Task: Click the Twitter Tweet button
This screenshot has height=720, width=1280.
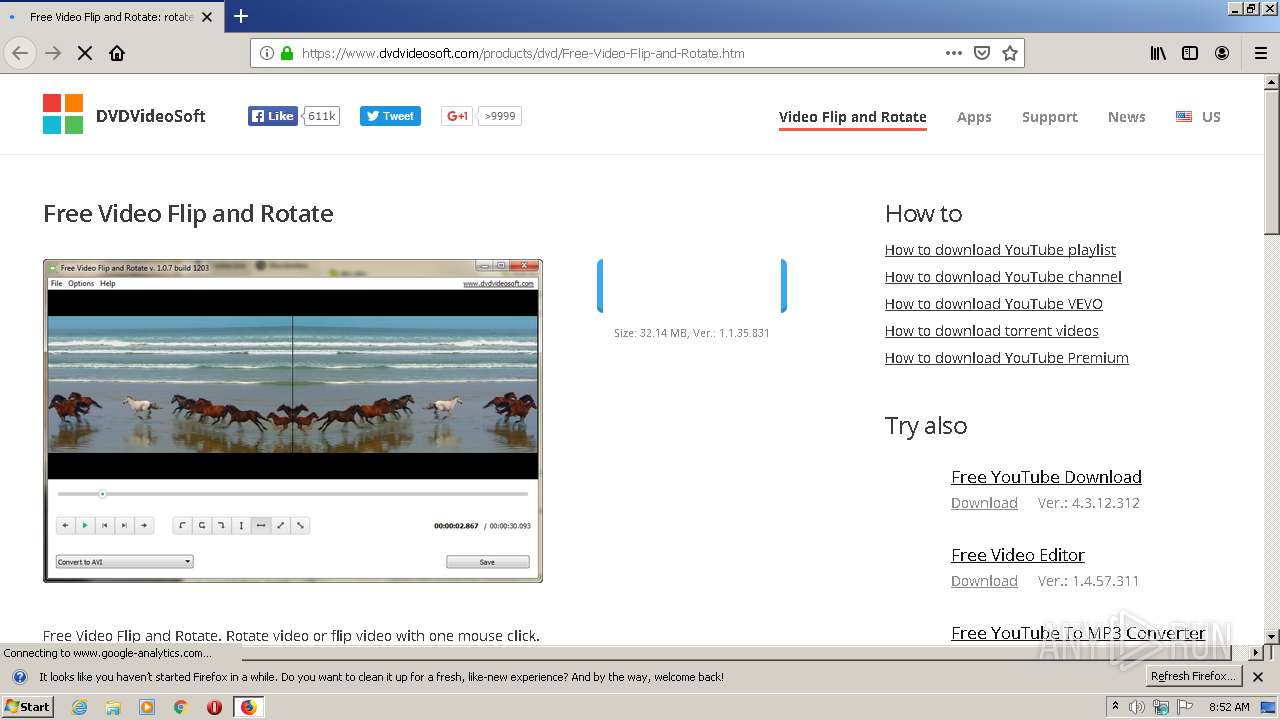Action: (390, 116)
